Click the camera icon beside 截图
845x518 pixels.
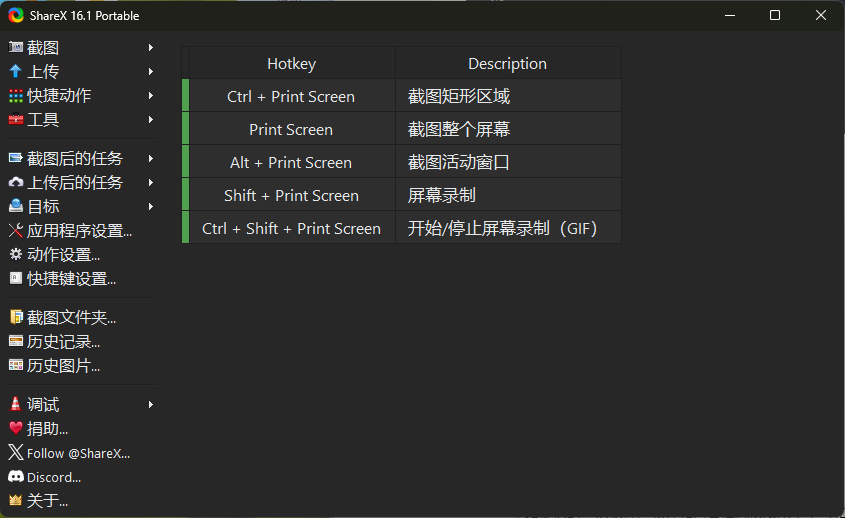pos(15,48)
